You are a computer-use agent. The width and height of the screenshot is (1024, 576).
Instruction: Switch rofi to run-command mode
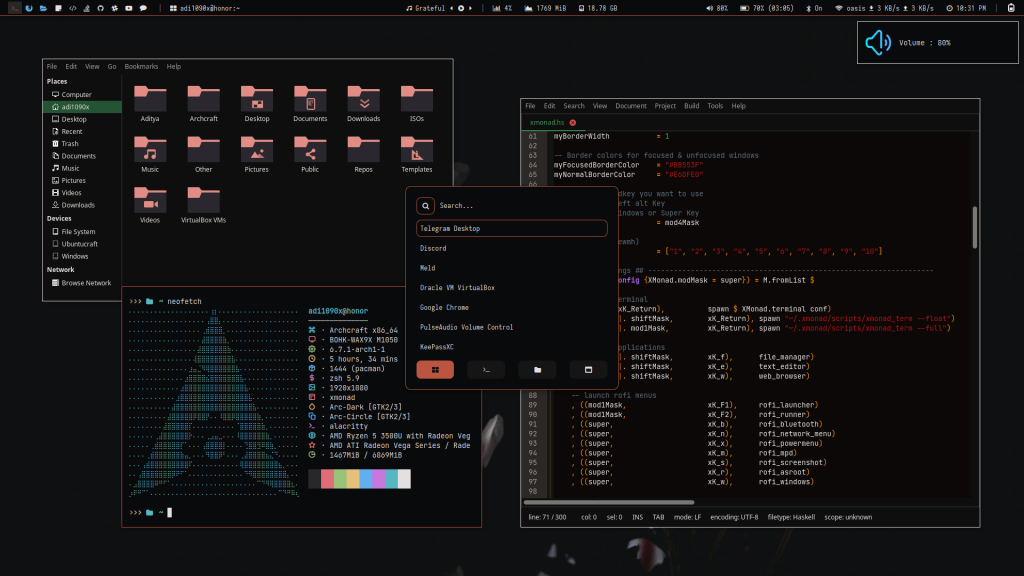click(486, 370)
